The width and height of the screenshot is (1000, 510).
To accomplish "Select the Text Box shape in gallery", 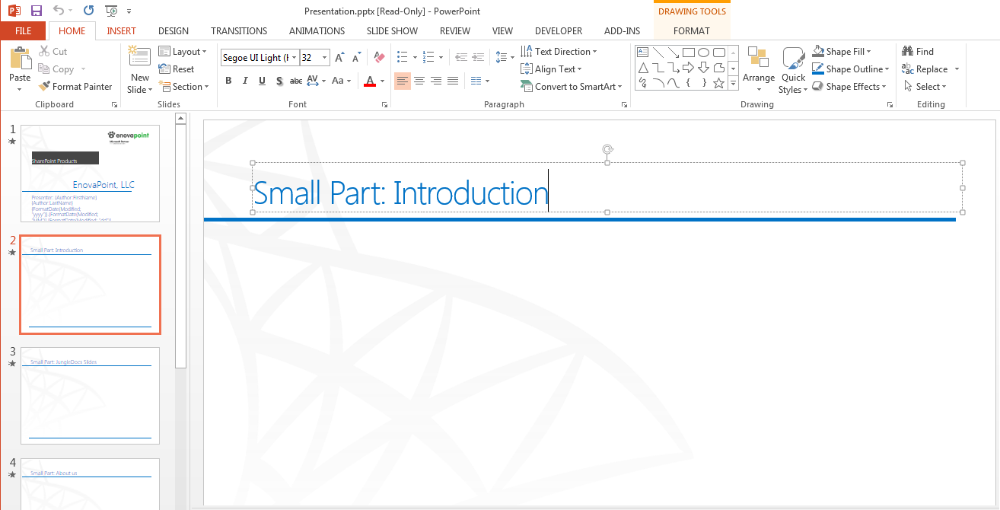I will 643,52.
